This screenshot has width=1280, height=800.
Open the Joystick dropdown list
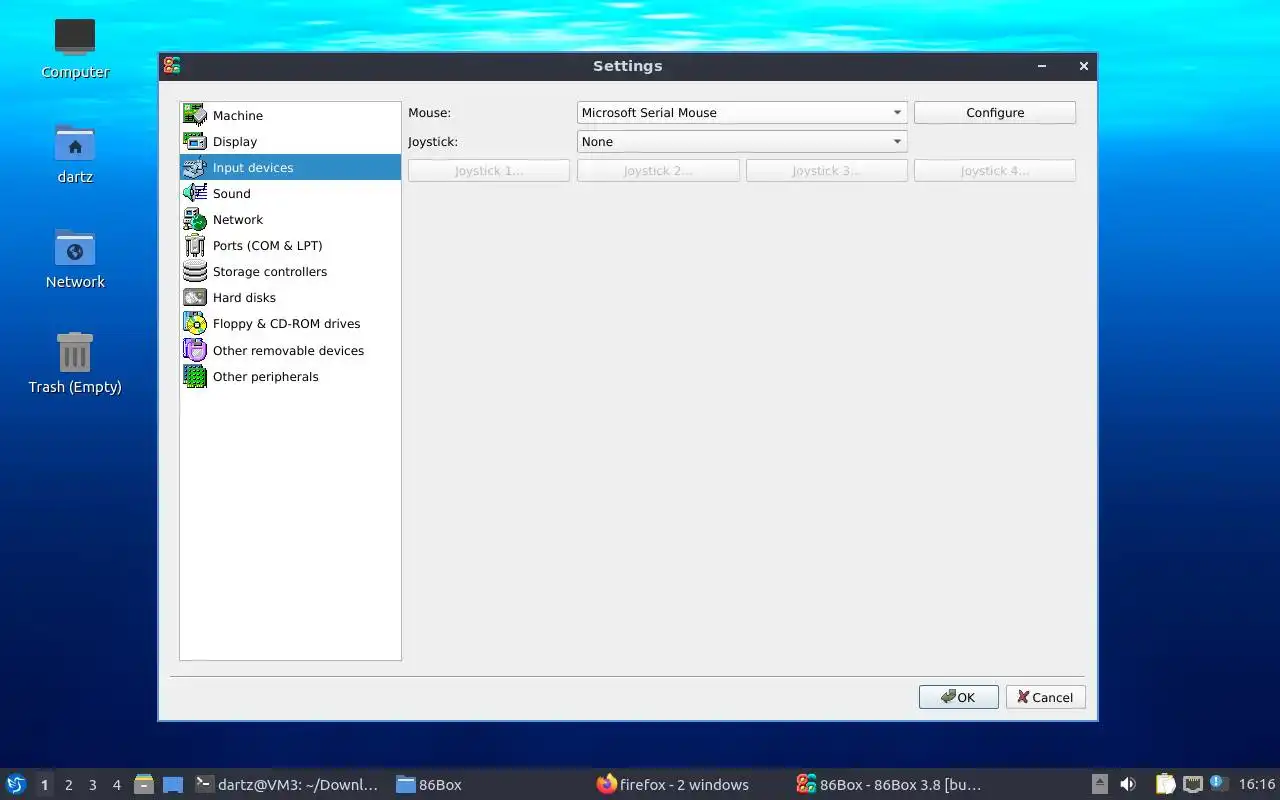[x=742, y=141]
